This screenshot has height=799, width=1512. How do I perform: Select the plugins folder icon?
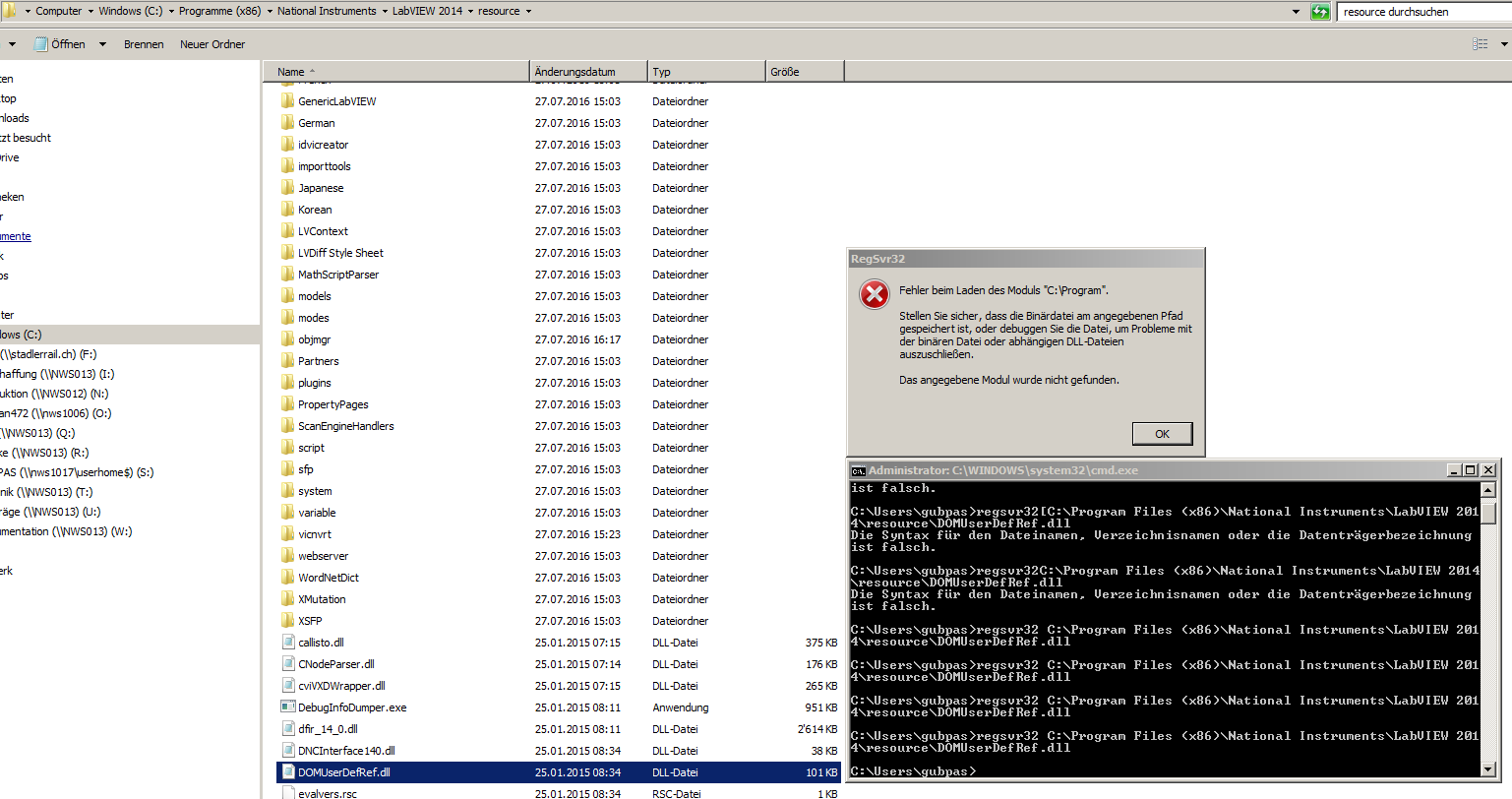[x=287, y=383]
